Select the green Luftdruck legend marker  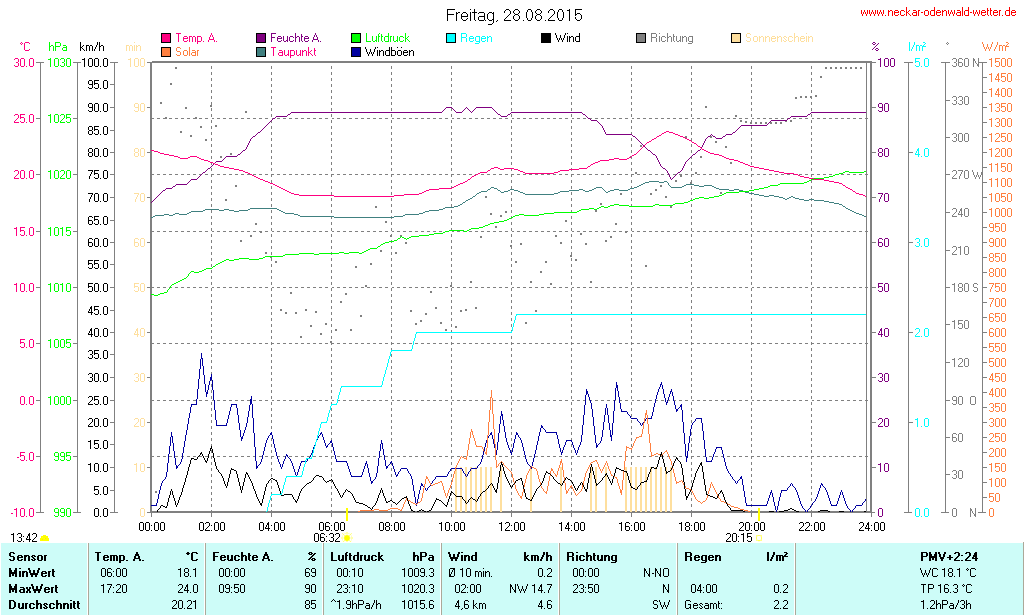coord(357,38)
